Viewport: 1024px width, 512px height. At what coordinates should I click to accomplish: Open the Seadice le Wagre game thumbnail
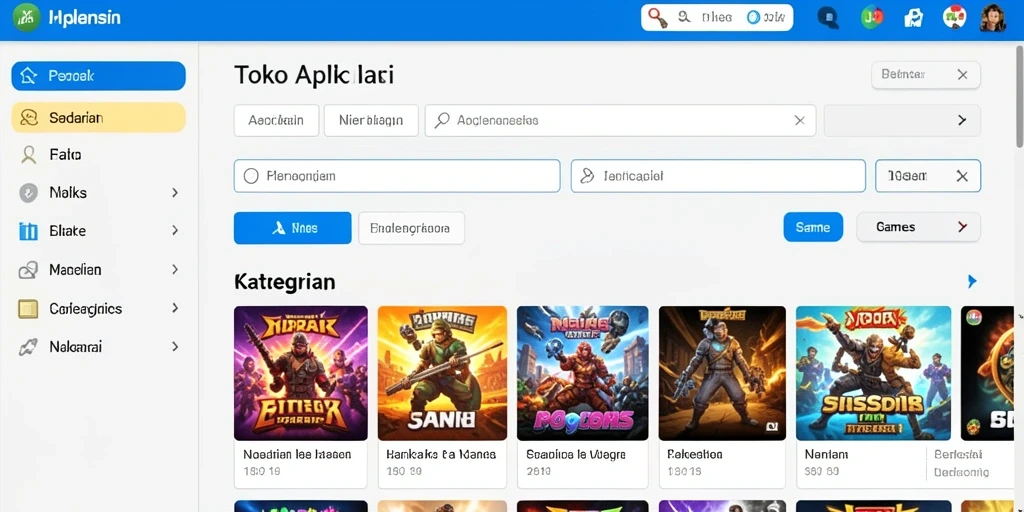point(583,373)
